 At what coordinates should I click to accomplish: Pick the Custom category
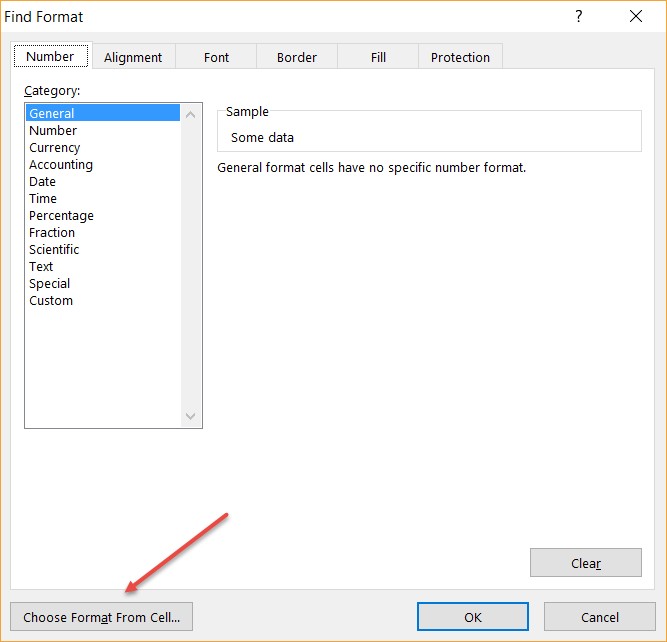pos(51,300)
